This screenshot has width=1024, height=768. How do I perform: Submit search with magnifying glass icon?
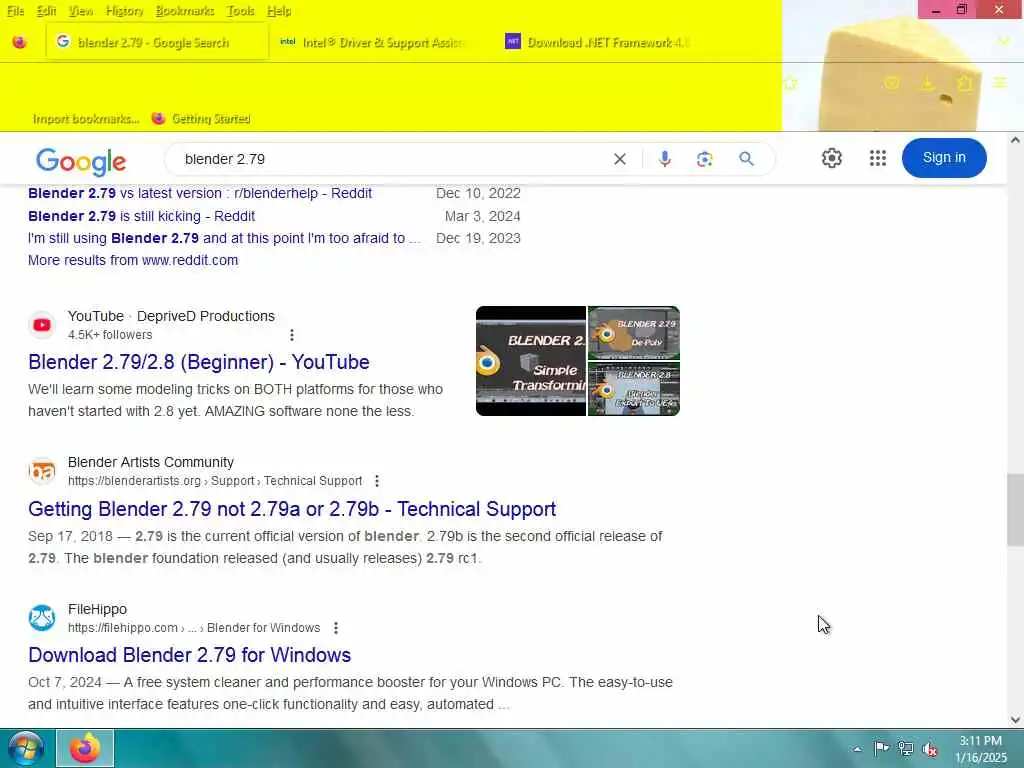(x=746, y=159)
